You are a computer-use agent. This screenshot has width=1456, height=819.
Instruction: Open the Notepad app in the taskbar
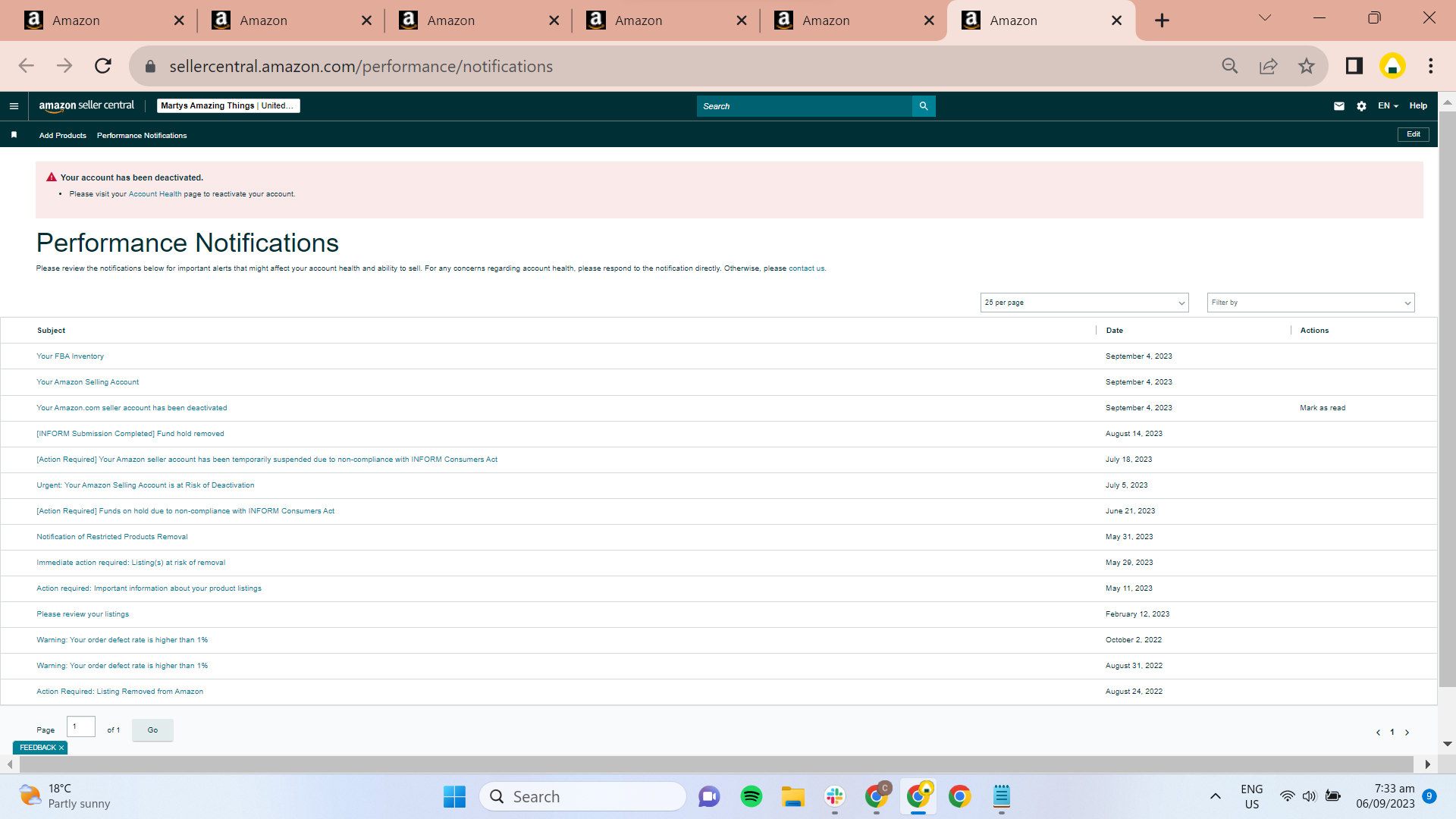(x=1002, y=796)
